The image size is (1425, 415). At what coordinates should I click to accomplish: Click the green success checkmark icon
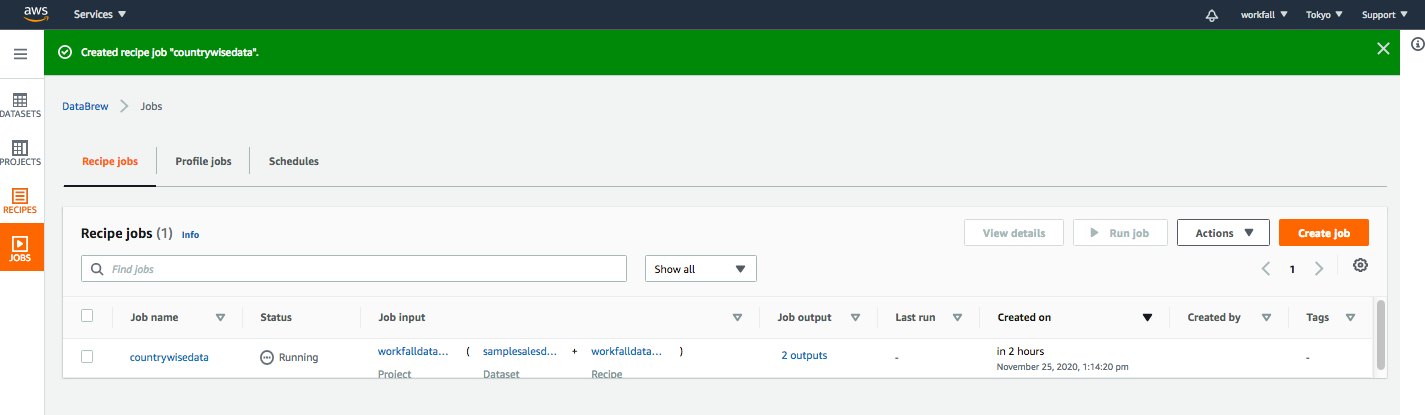click(65, 51)
